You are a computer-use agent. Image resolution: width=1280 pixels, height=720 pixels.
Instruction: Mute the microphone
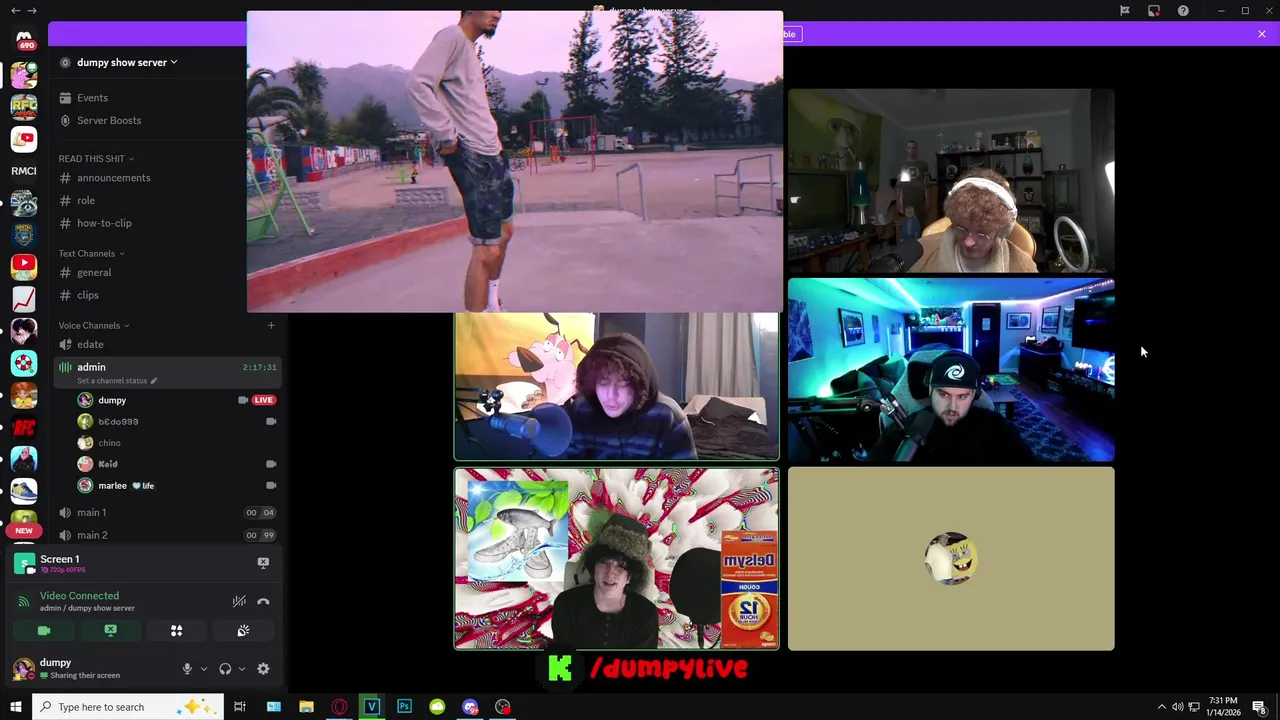point(187,669)
